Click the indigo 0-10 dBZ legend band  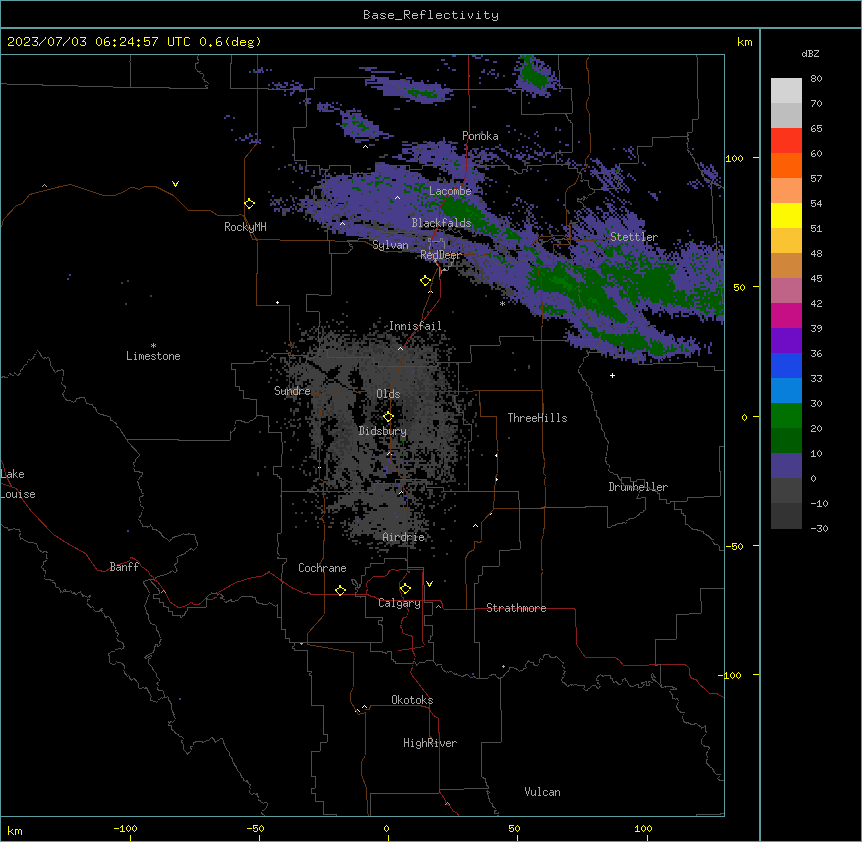click(786, 466)
